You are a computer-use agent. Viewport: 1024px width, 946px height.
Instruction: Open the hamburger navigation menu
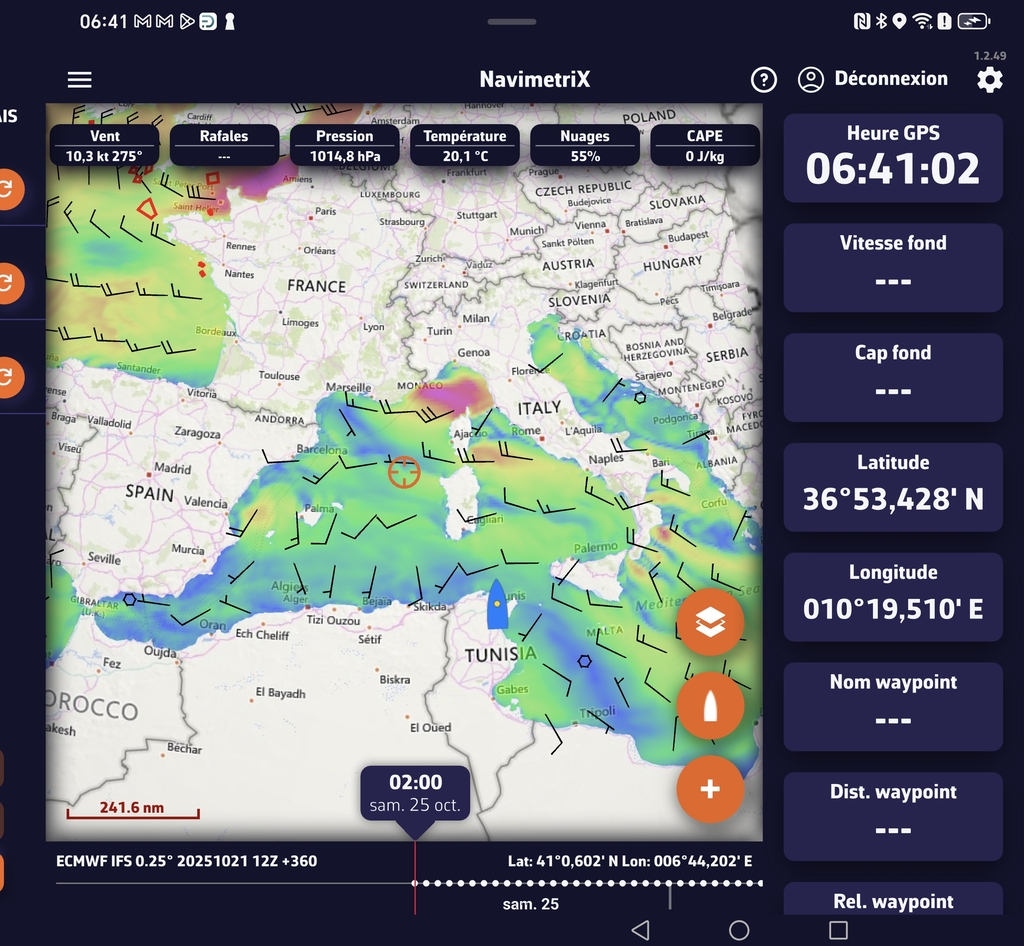click(x=79, y=80)
